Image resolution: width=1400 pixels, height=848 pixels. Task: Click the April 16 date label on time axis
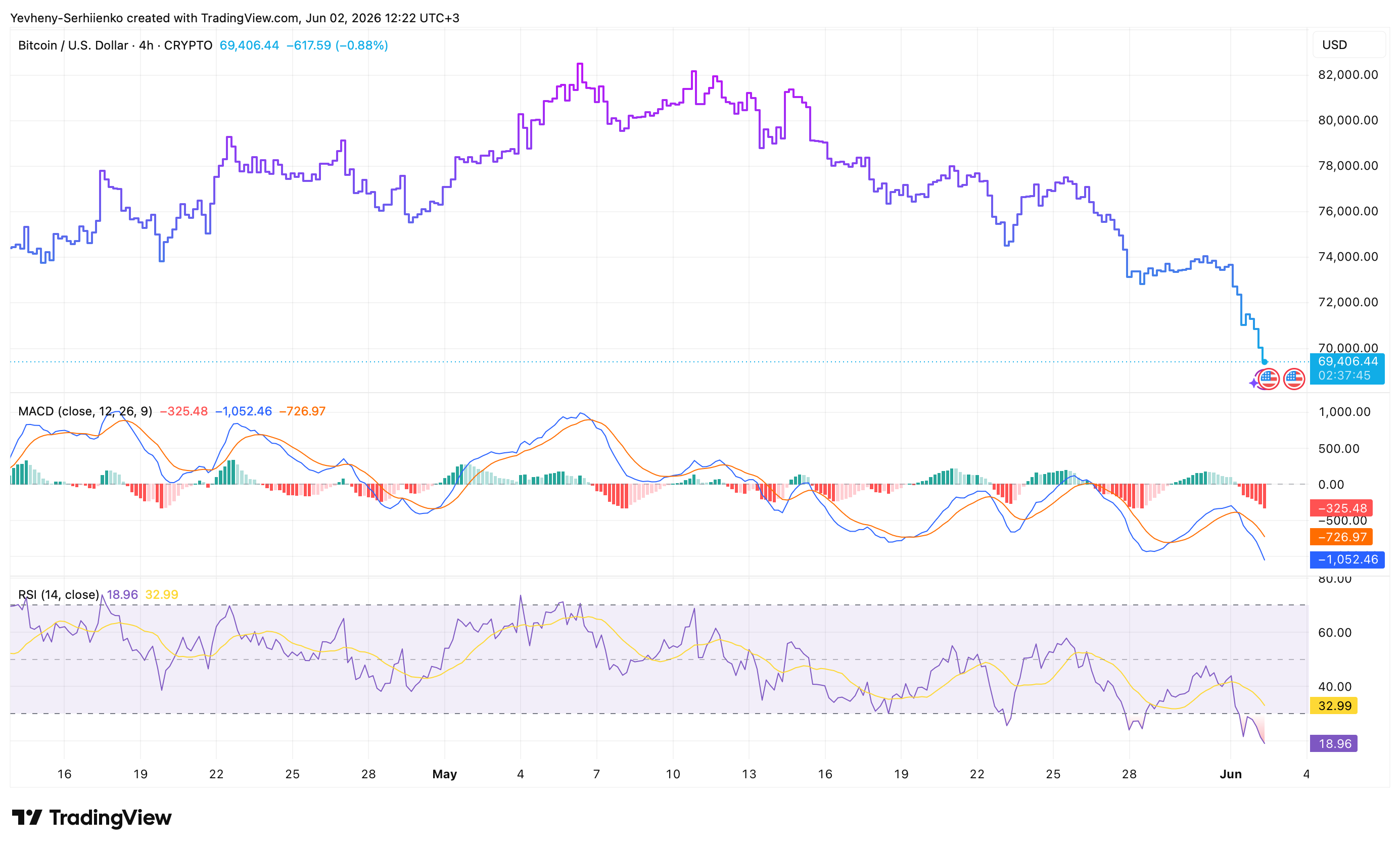(x=64, y=774)
